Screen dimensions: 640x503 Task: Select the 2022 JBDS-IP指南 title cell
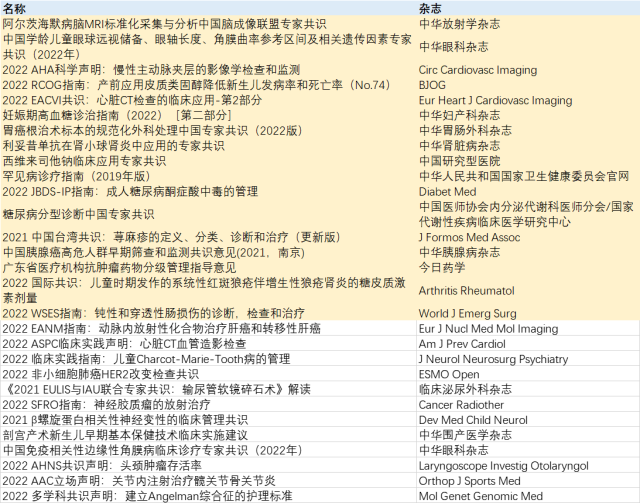coord(208,191)
